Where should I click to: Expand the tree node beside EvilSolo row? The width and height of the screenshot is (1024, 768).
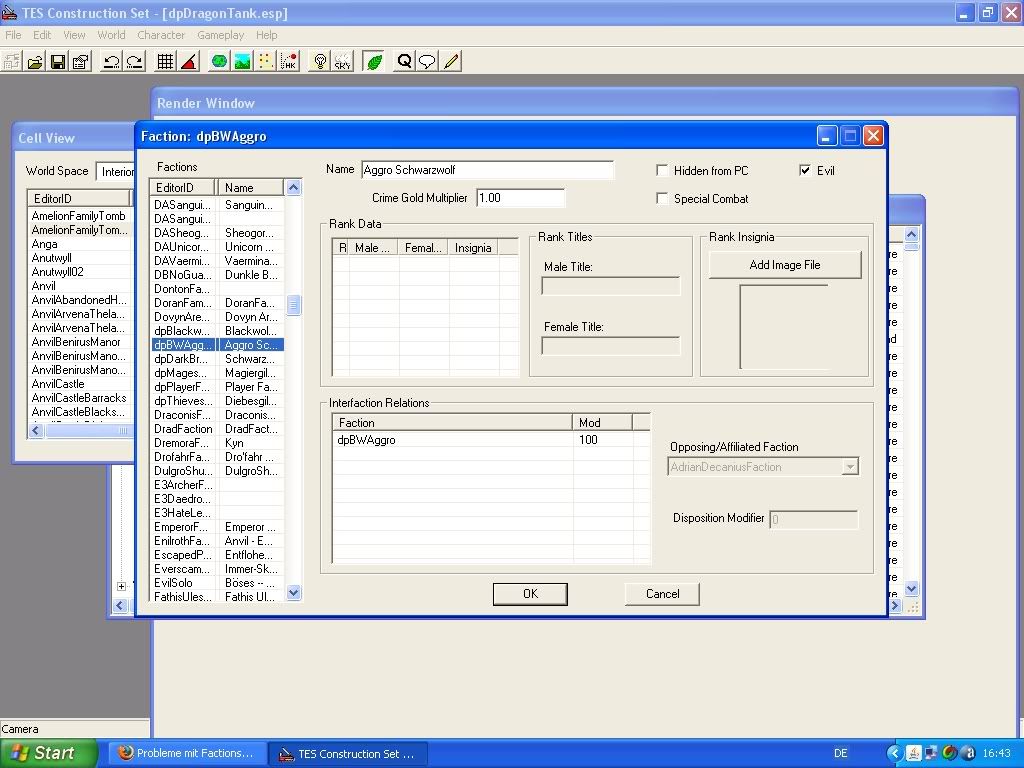[x=122, y=587]
